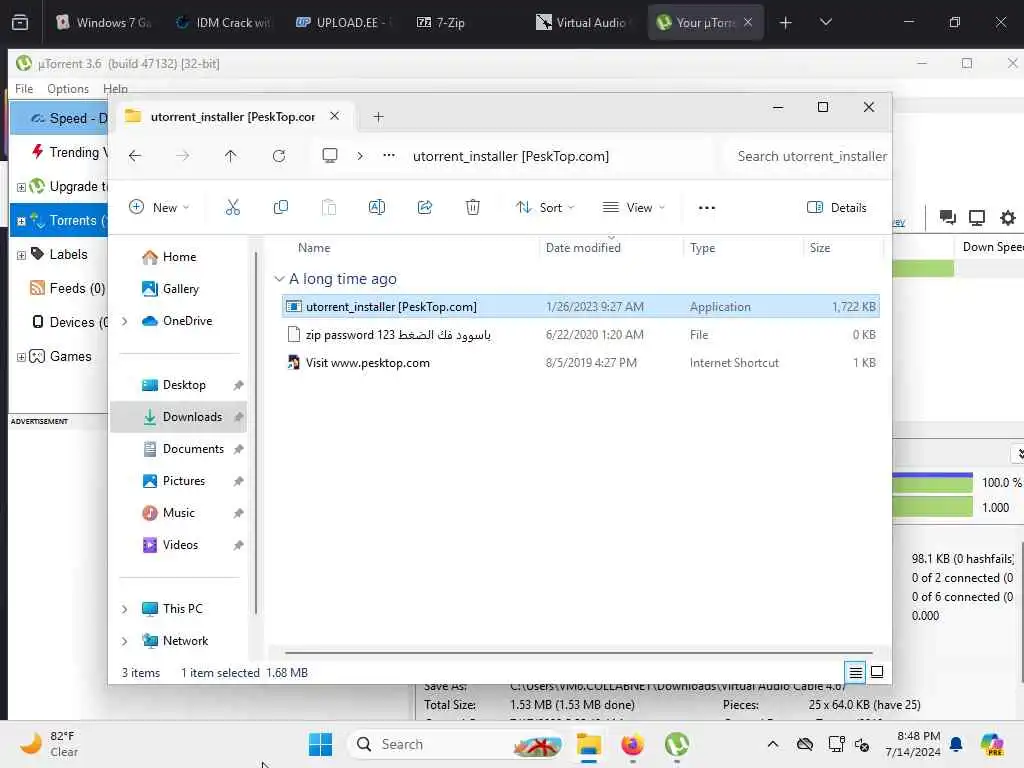Click the uTorrent chat bubbles icon

click(x=948, y=217)
